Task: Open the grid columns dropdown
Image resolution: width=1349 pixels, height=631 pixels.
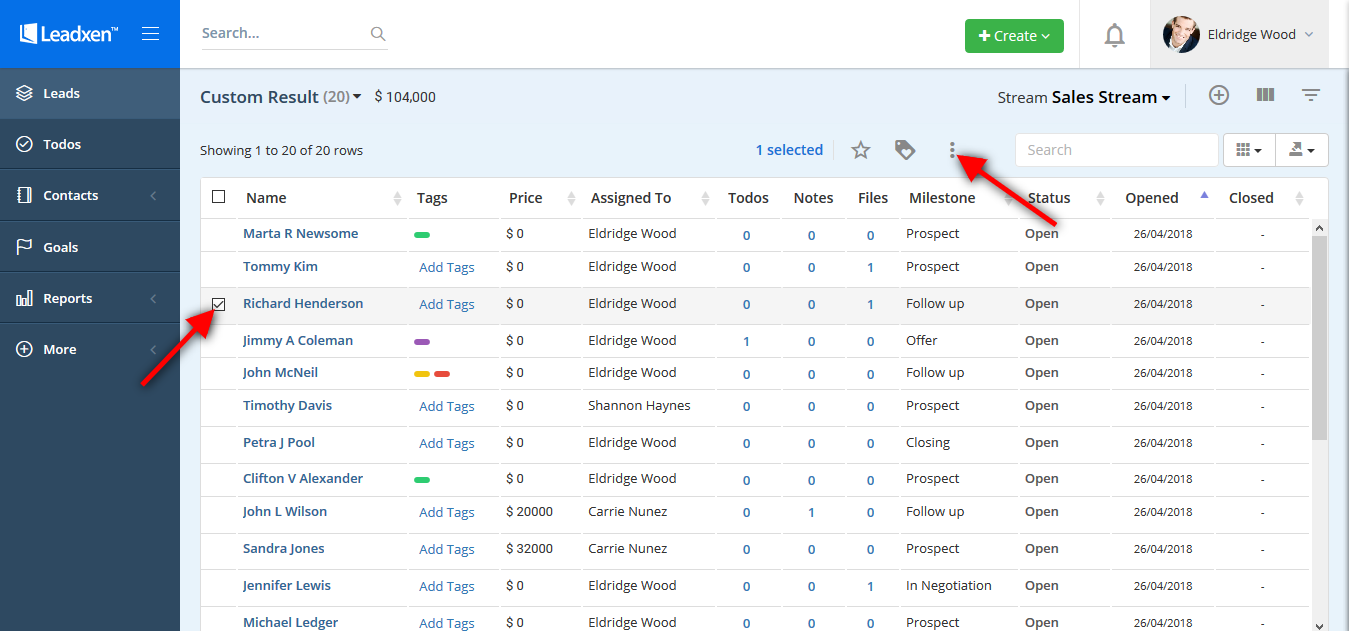Action: point(1249,150)
